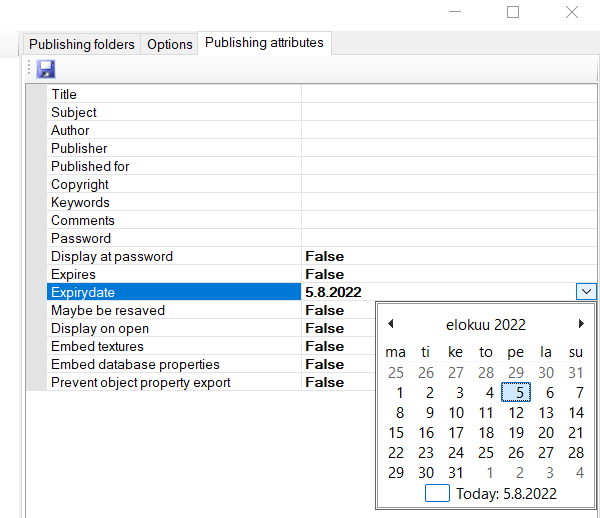The image size is (600, 518).
Task: Select day 15 in the calendar
Action: point(396,433)
